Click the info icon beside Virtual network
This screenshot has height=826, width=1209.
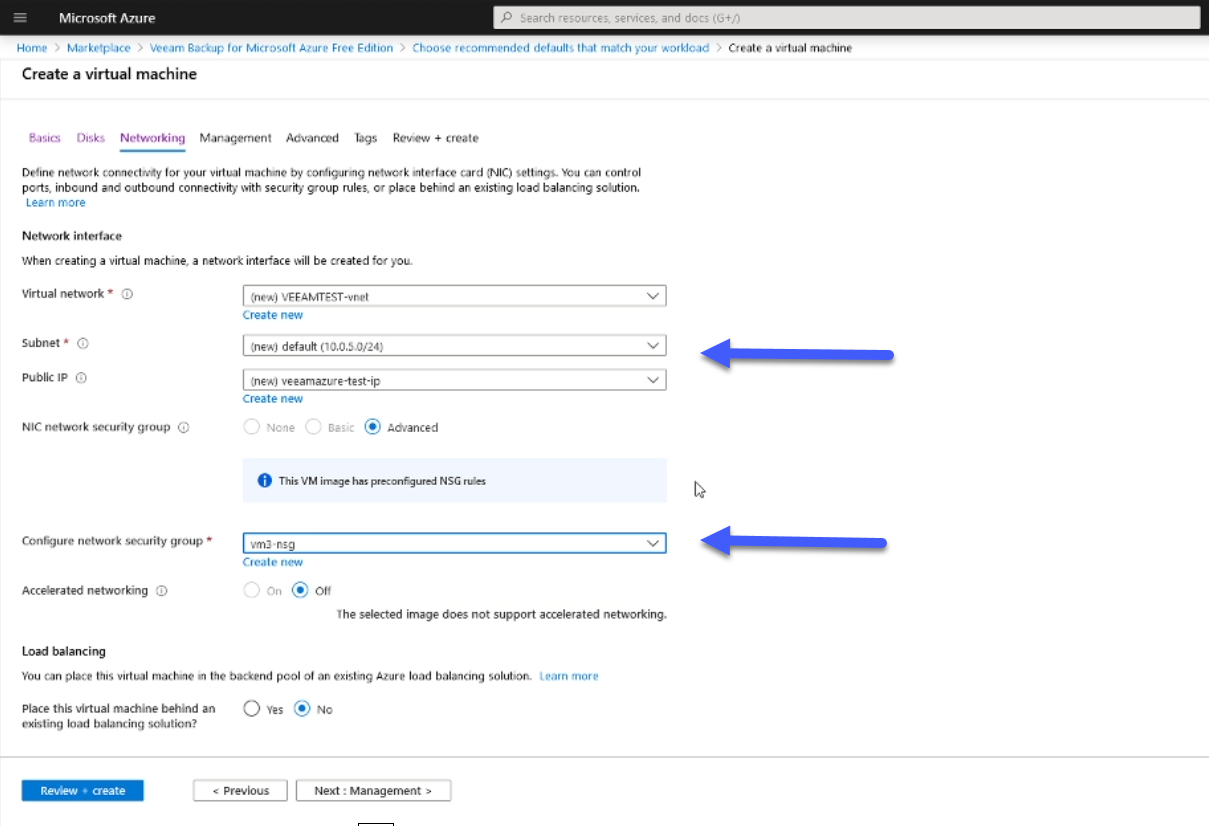pos(127,294)
